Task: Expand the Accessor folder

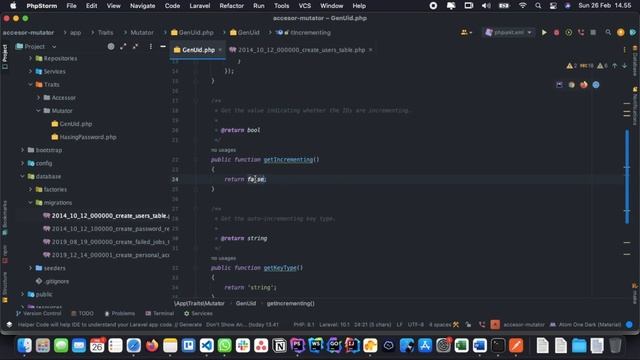Action: click(x=38, y=98)
